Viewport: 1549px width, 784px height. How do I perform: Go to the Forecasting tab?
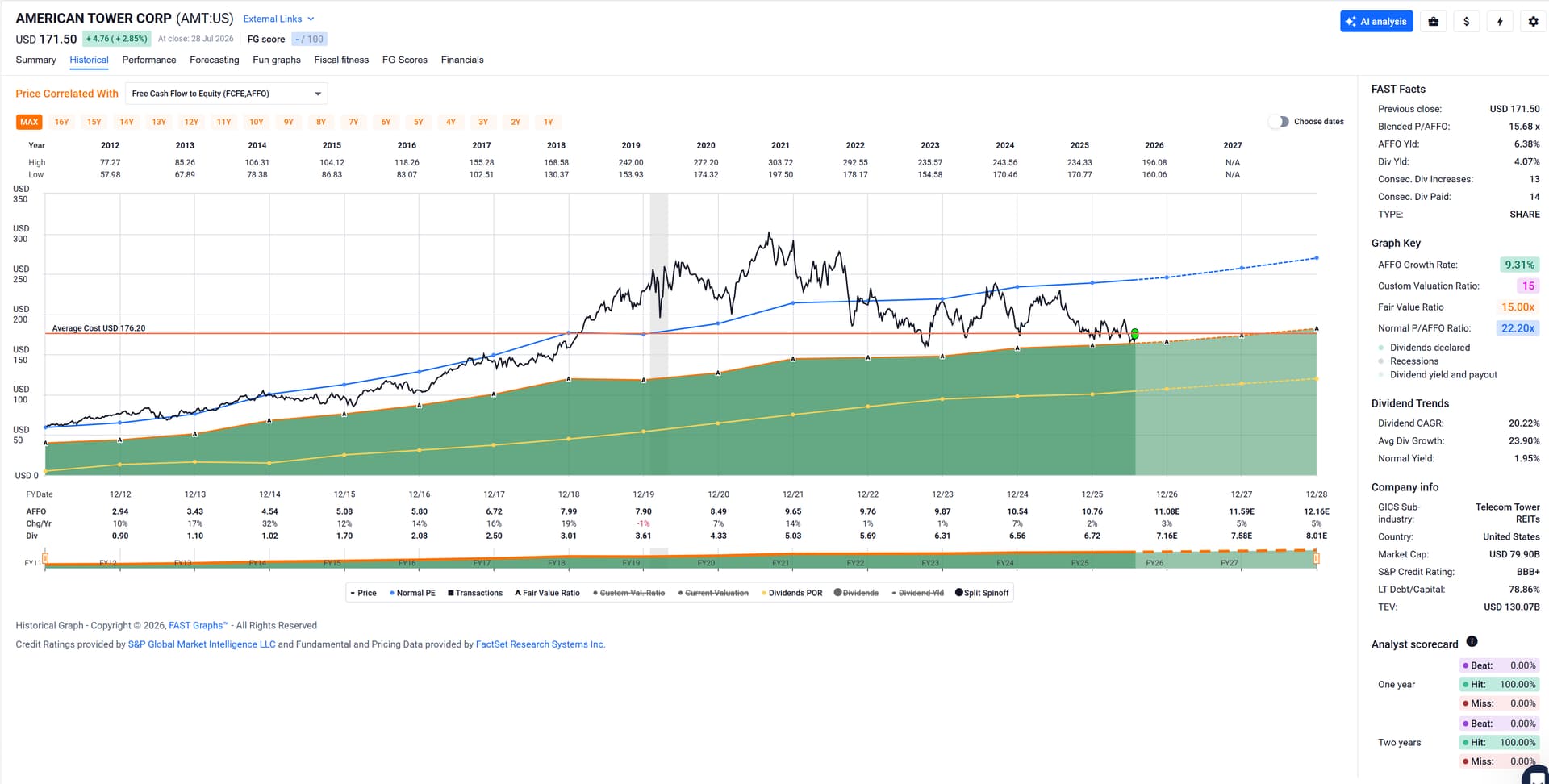215,60
